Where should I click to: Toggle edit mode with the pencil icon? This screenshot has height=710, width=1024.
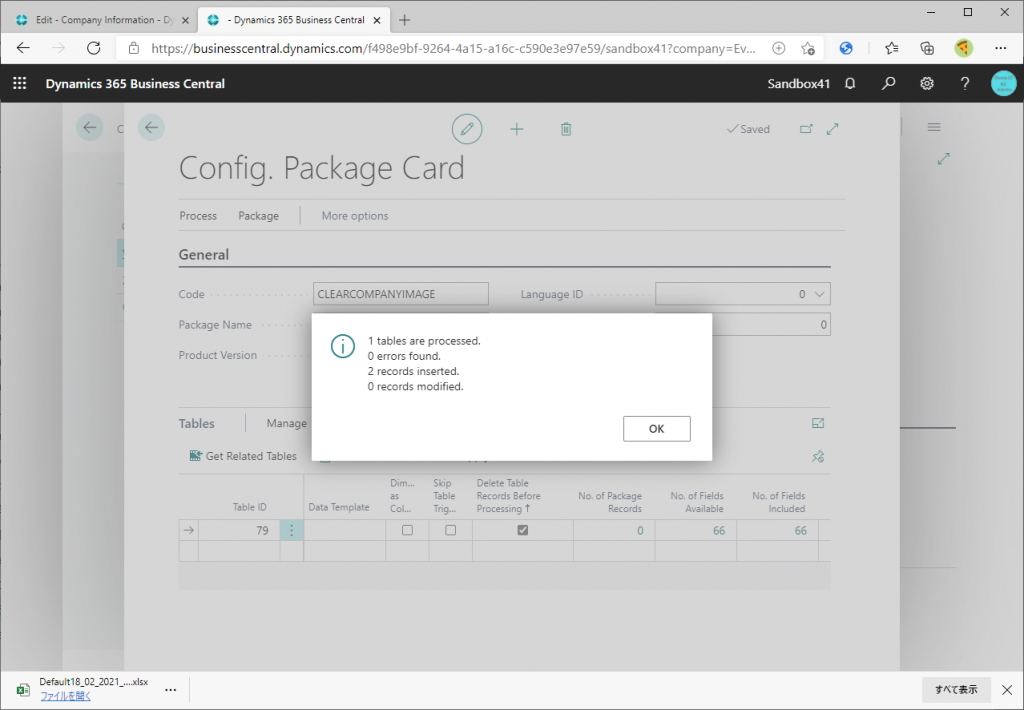467,129
